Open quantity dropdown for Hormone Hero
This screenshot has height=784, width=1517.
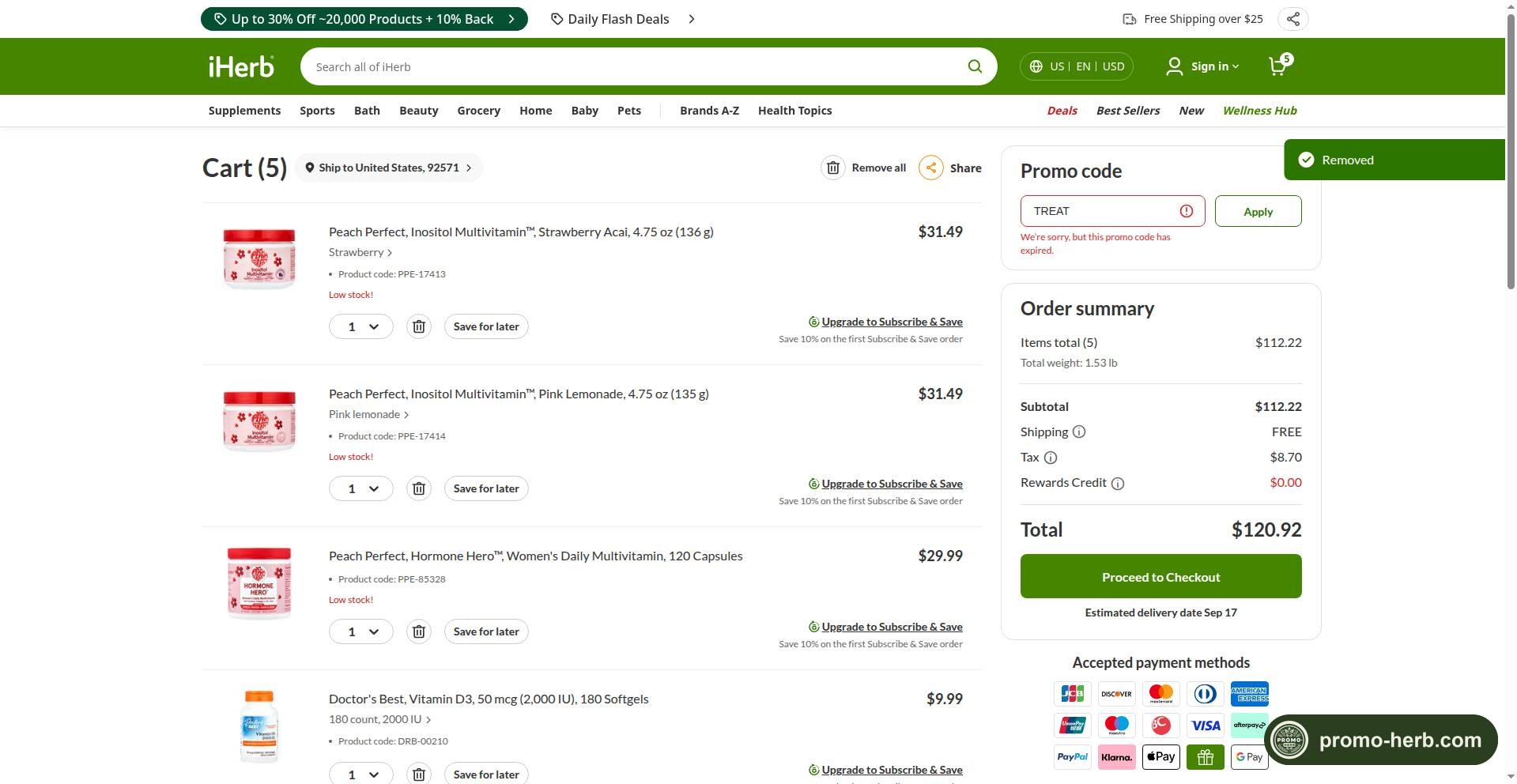[361, 631]
